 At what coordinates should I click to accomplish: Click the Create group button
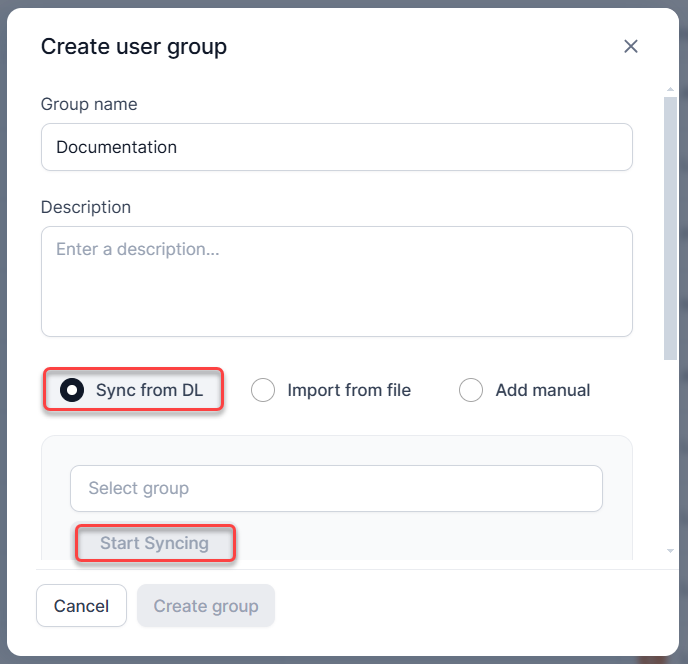coord(206,606)
